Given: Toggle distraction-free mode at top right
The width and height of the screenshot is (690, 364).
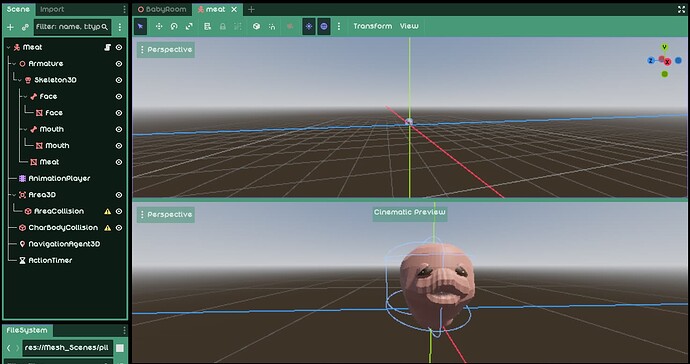Looking at the screenshot, I should pos(682,9).
